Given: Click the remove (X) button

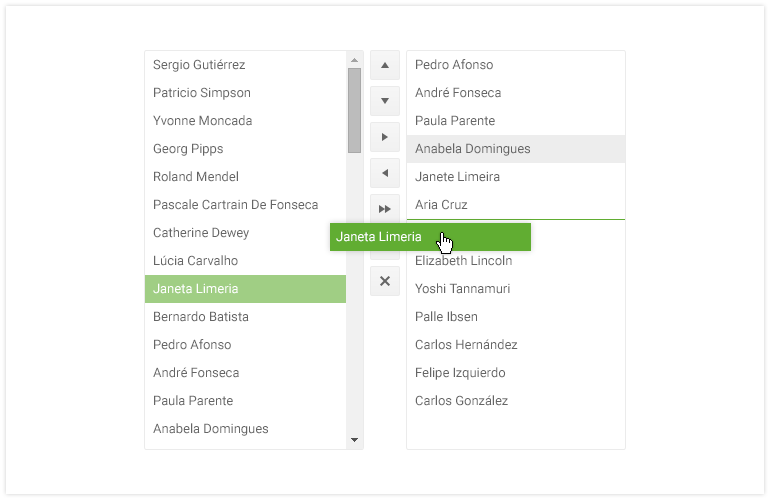Looking at the screenshot, I should [x=385, y=281].
